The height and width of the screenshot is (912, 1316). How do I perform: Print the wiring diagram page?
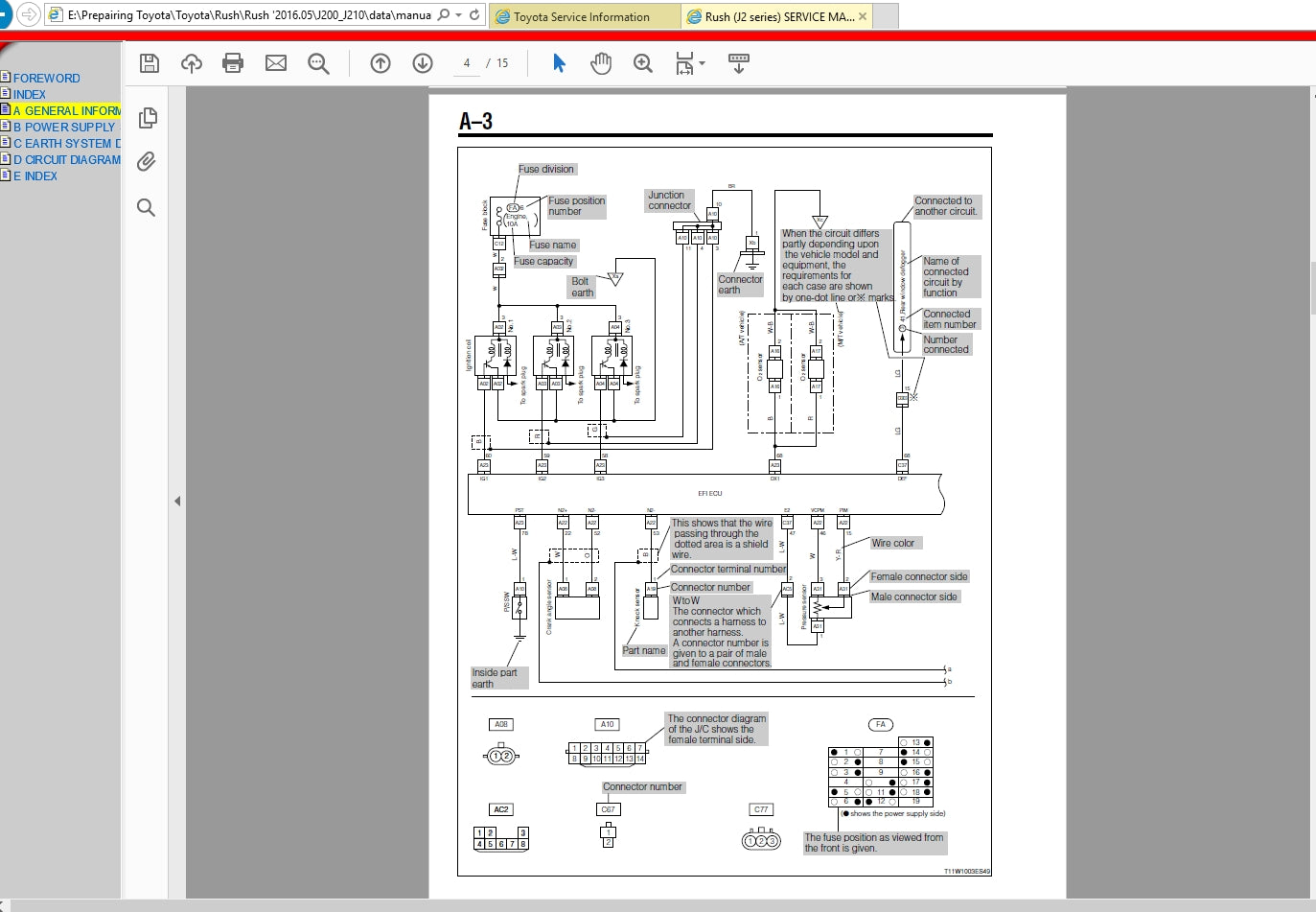pos(233,63)
